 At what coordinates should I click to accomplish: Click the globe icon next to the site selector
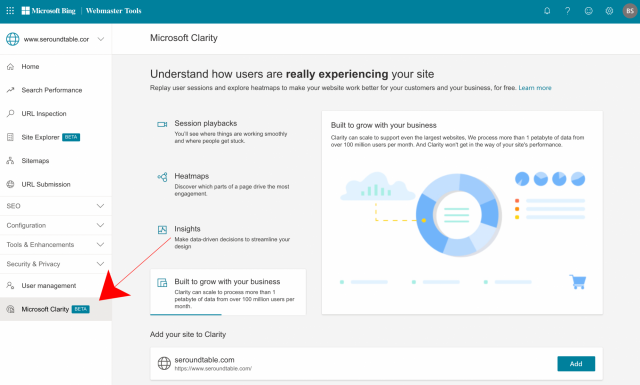point(12,39)
